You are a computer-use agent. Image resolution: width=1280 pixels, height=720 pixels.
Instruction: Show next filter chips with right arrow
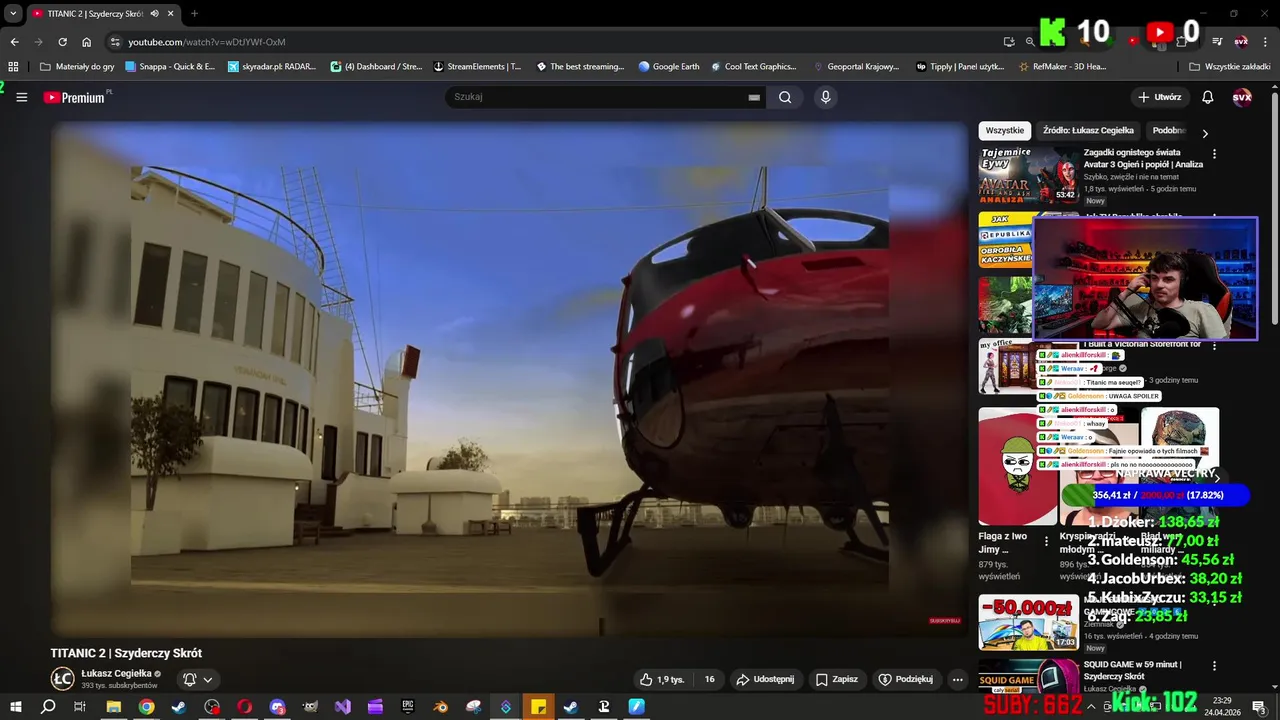[x=1205, y=133]
